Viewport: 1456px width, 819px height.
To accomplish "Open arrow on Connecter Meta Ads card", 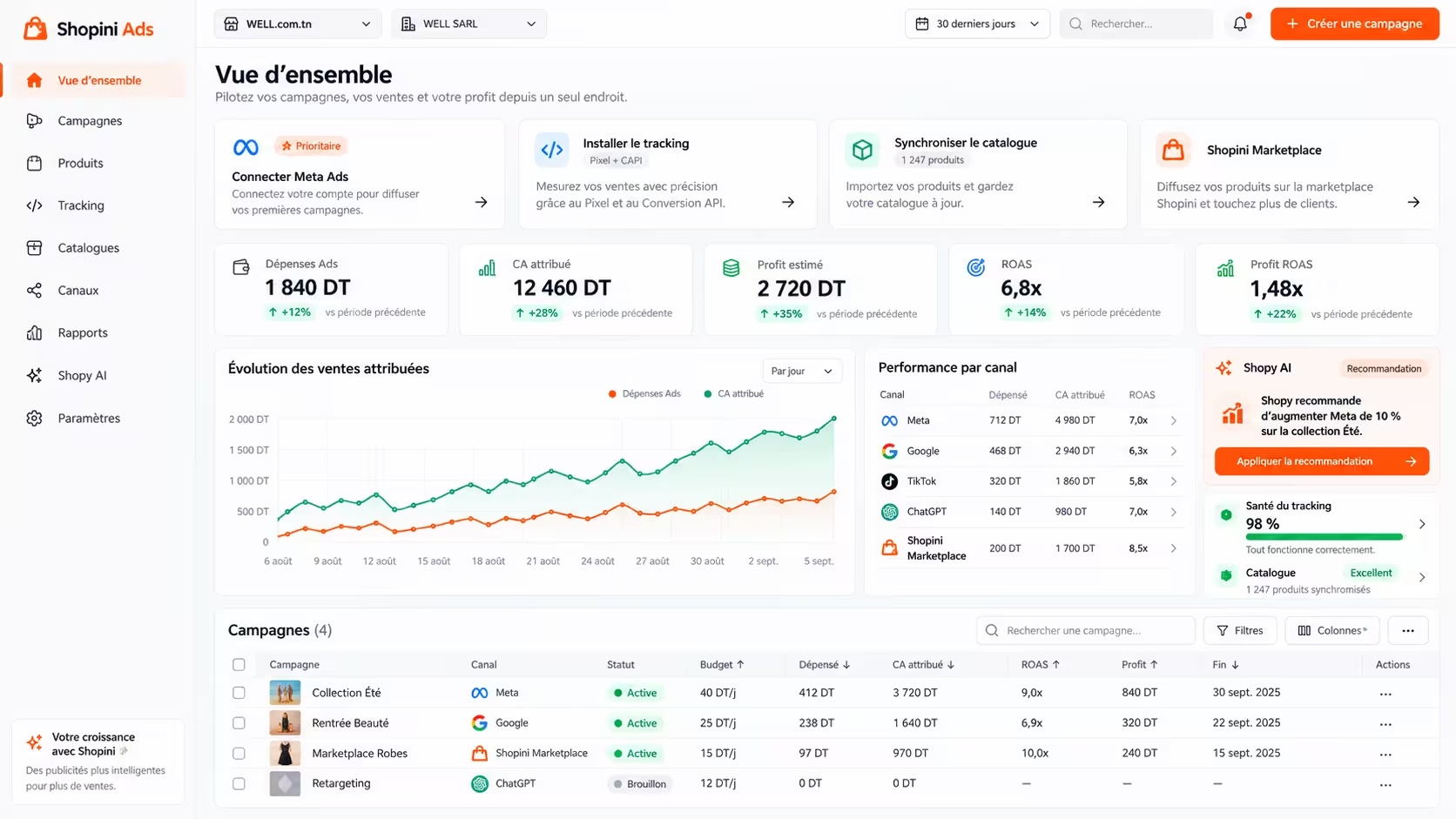I will pyautogui.click(x=481, y=202).
